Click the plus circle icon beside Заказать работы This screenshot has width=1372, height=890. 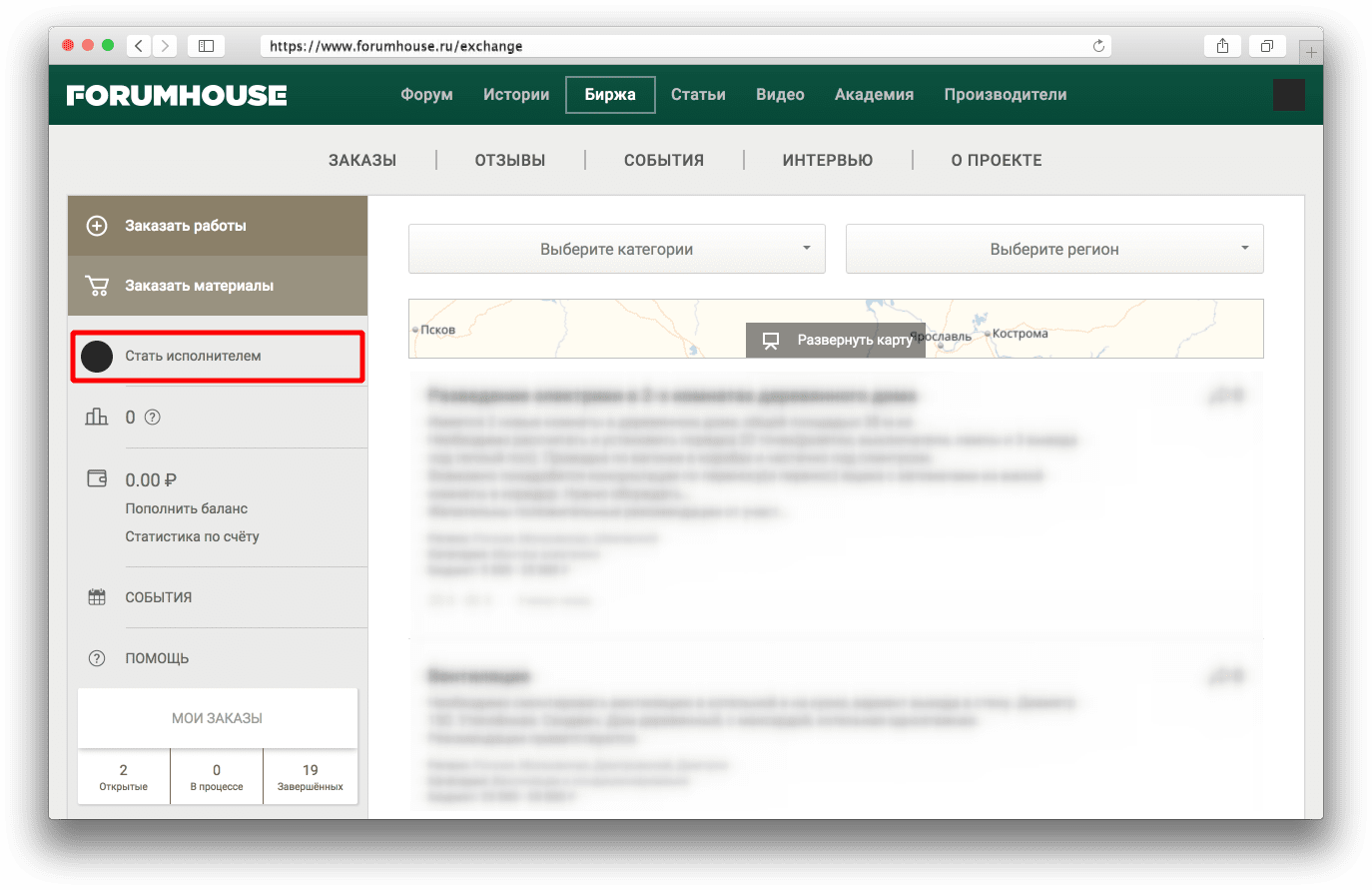[97, 226]
